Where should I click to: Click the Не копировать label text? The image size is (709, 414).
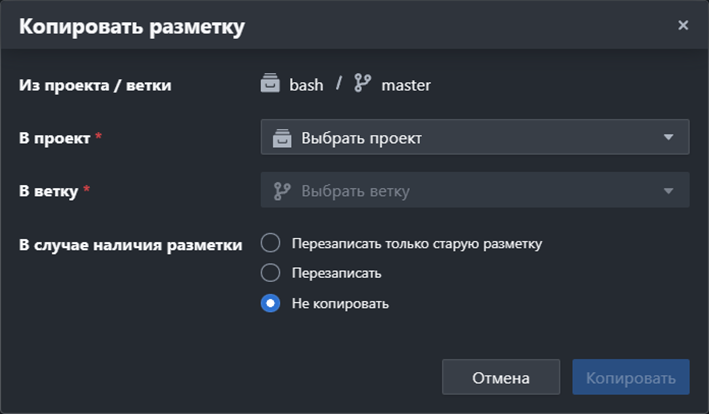coord(340,304)
